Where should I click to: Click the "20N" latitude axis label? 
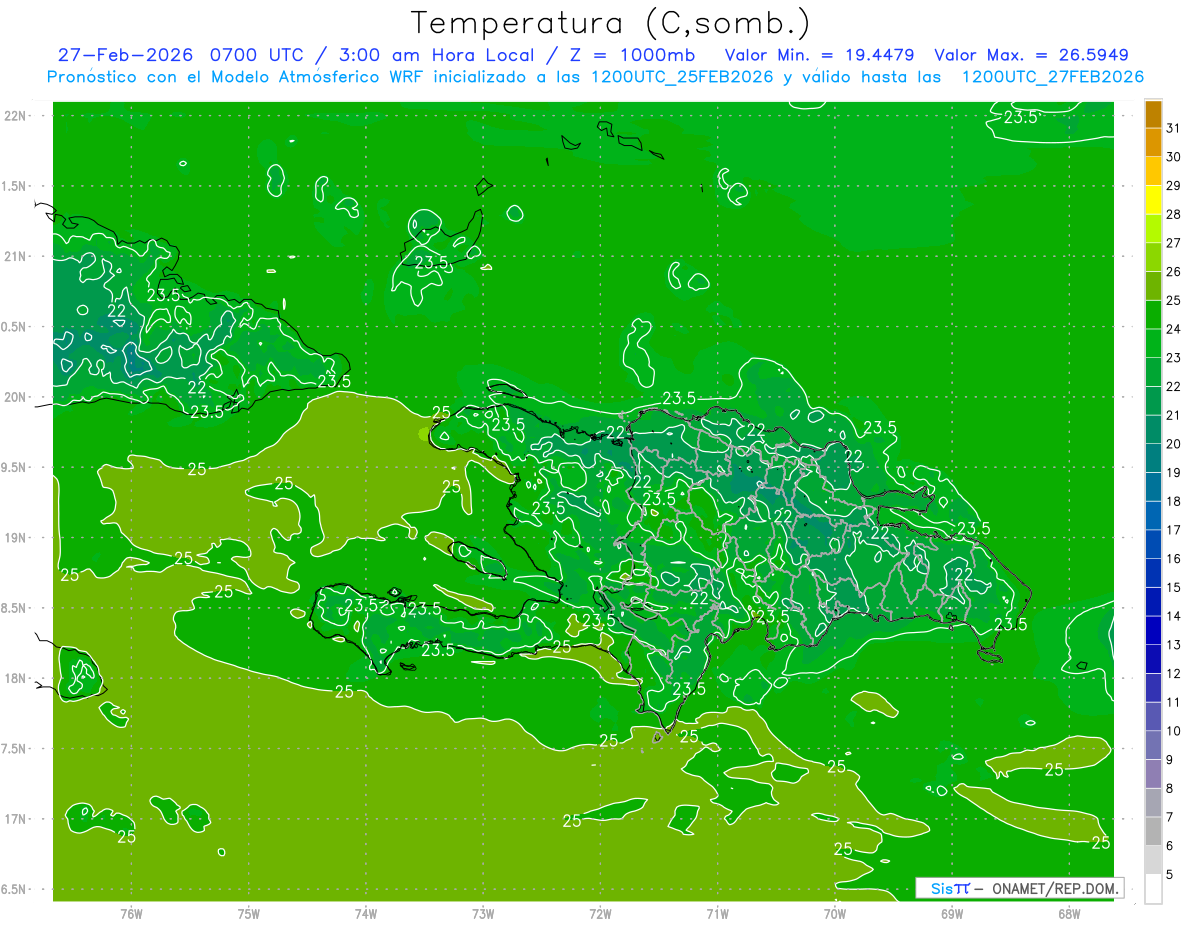pos(16,397)
